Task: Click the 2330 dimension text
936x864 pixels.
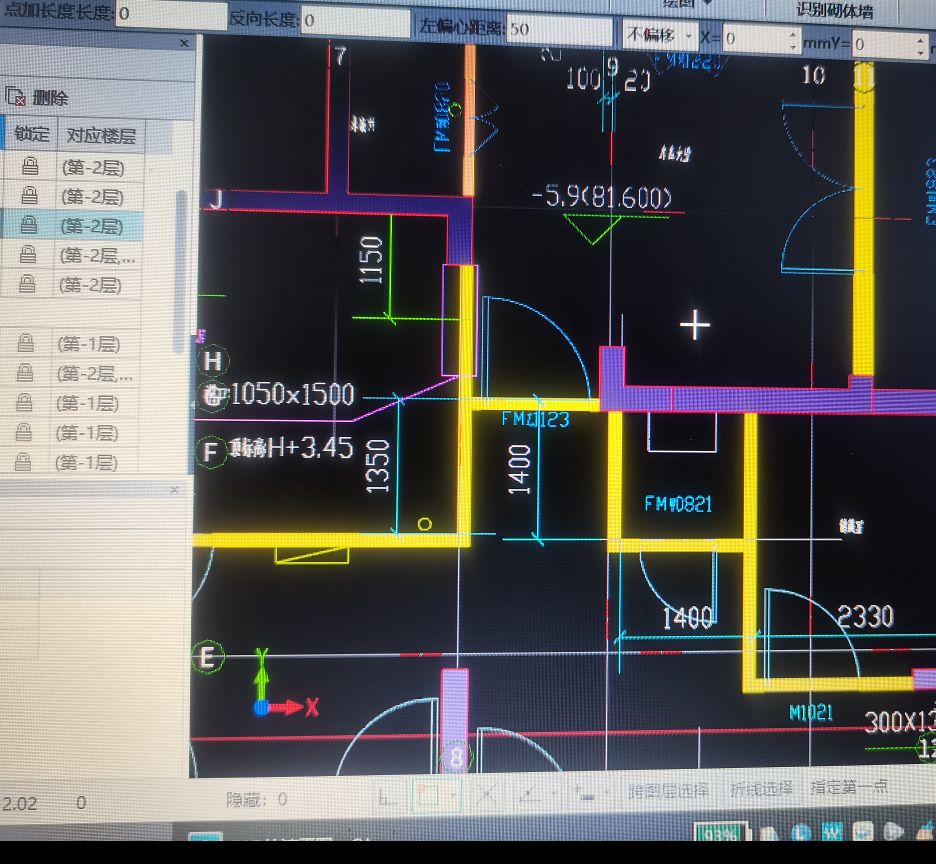Action: (x=865, y=616)
